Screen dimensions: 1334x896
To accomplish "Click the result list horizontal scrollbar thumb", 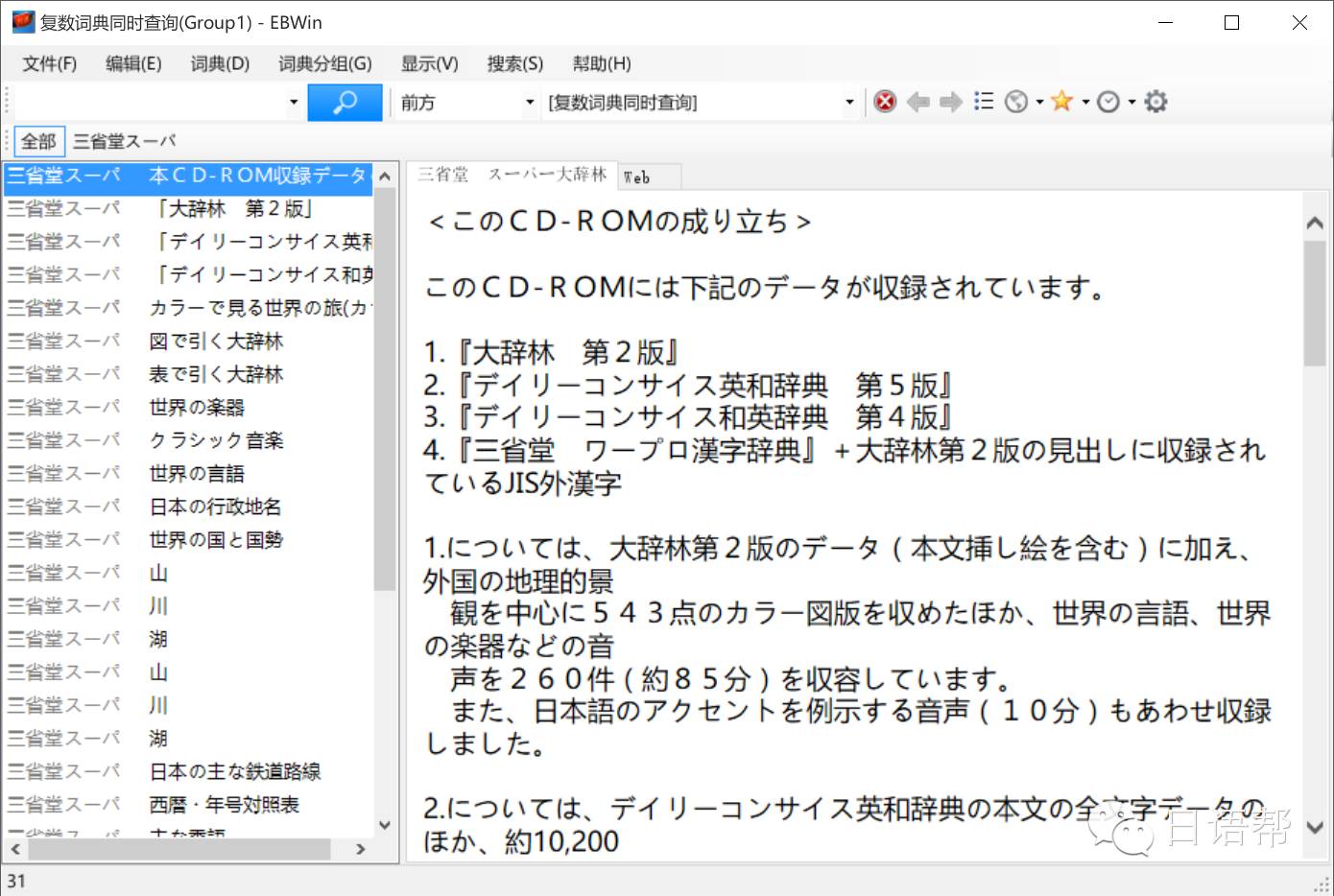I will point(179,849).
